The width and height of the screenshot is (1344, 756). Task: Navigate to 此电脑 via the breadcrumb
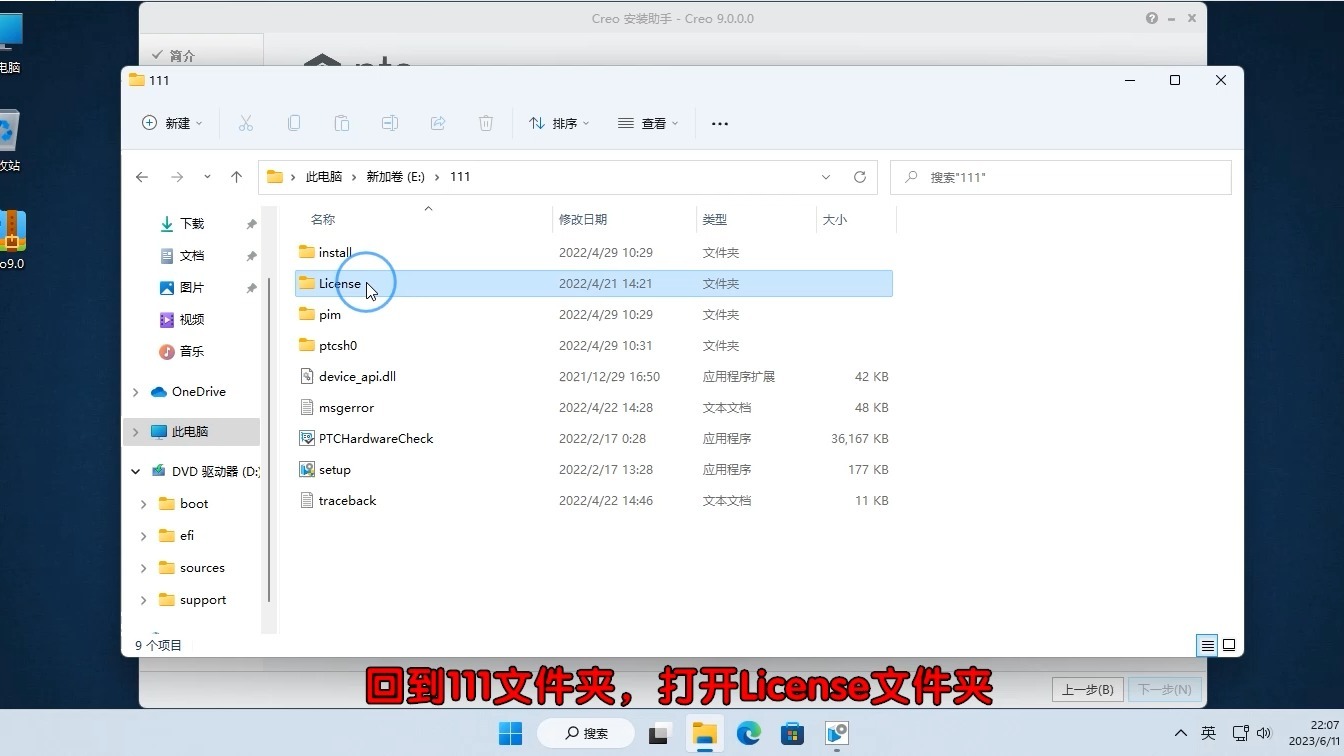(x=322, y=176)
